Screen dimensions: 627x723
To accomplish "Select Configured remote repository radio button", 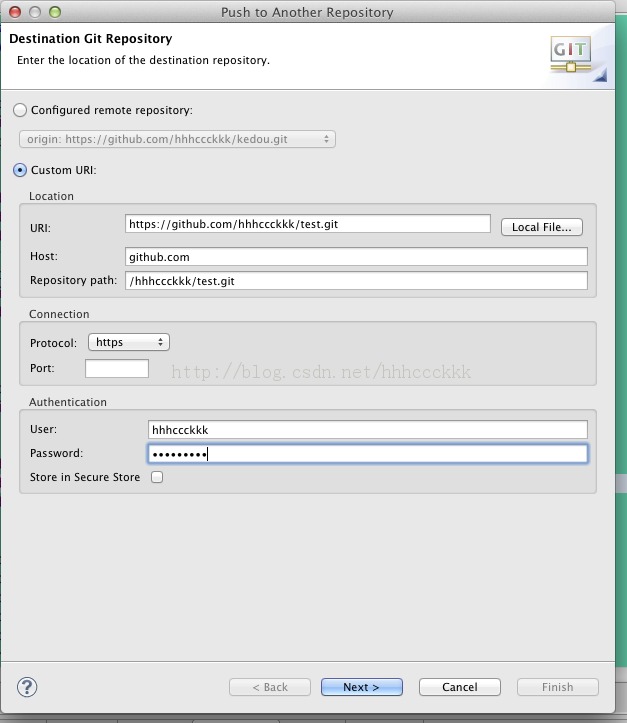I will 20,110.
